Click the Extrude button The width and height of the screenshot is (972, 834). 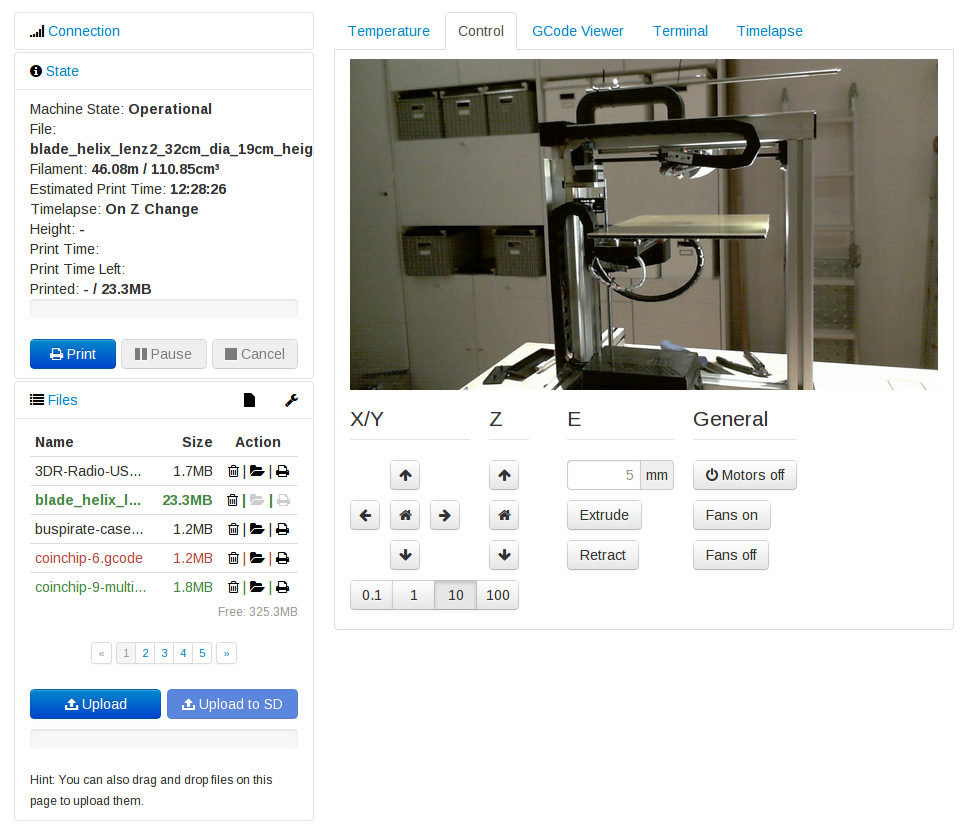pos(604,515)
